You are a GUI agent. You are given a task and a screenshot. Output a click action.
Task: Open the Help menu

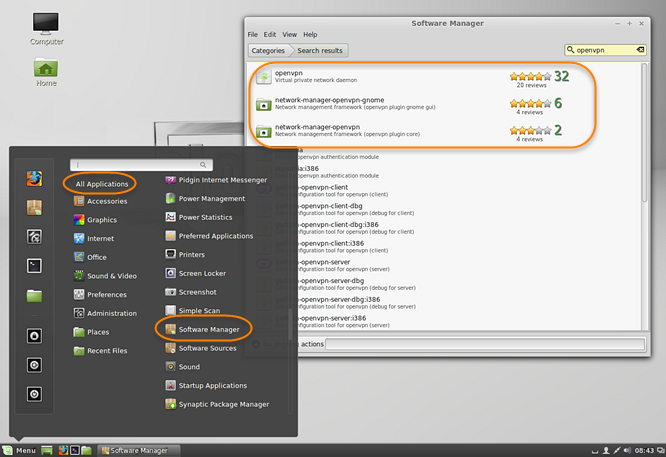click(310, 34)
